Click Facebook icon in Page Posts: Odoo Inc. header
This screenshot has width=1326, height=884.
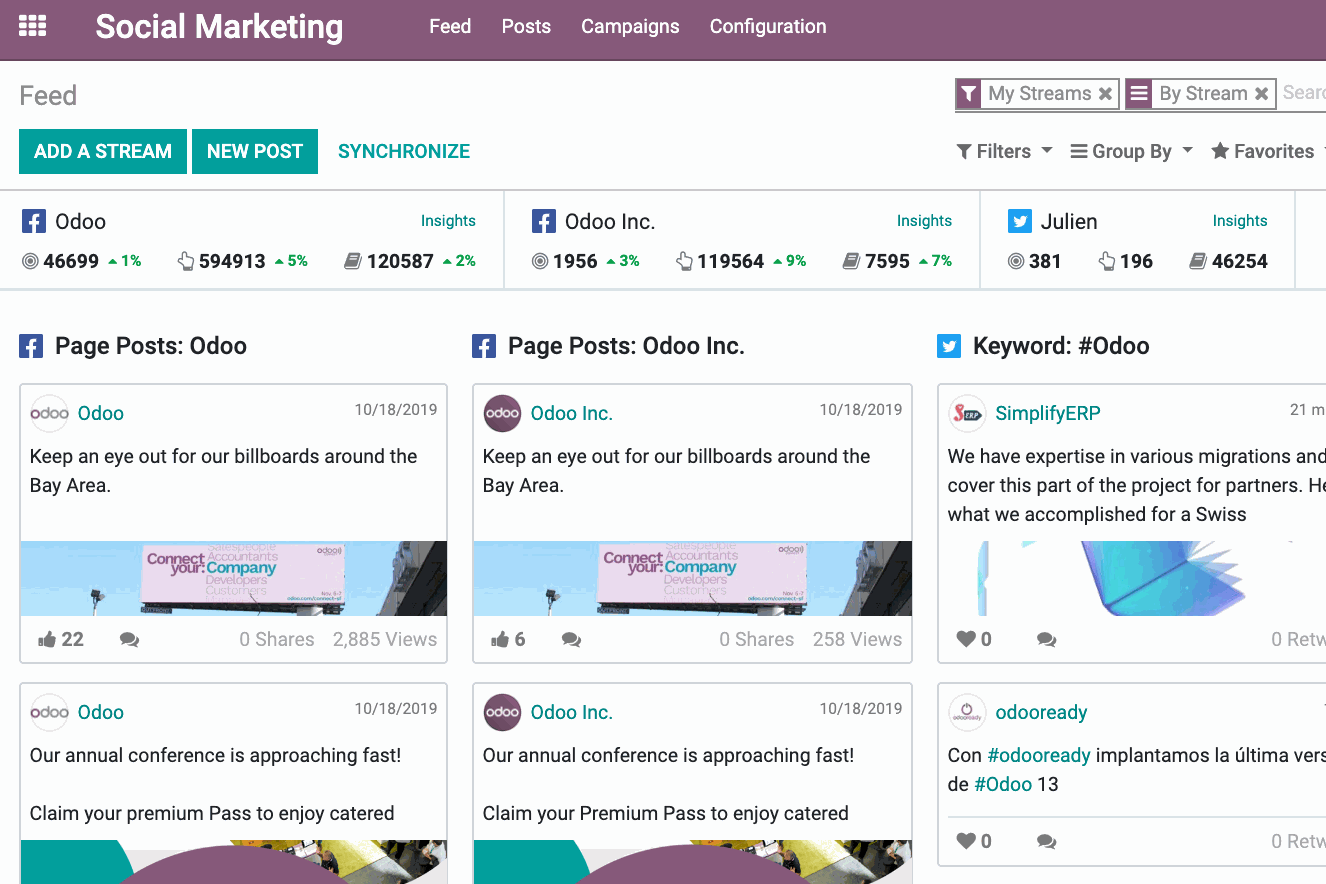tap(484, 347)
